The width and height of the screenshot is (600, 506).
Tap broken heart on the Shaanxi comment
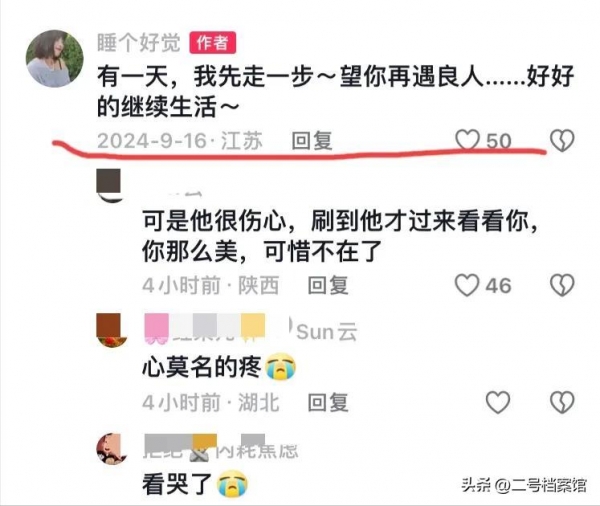click(x=562, y=285)
